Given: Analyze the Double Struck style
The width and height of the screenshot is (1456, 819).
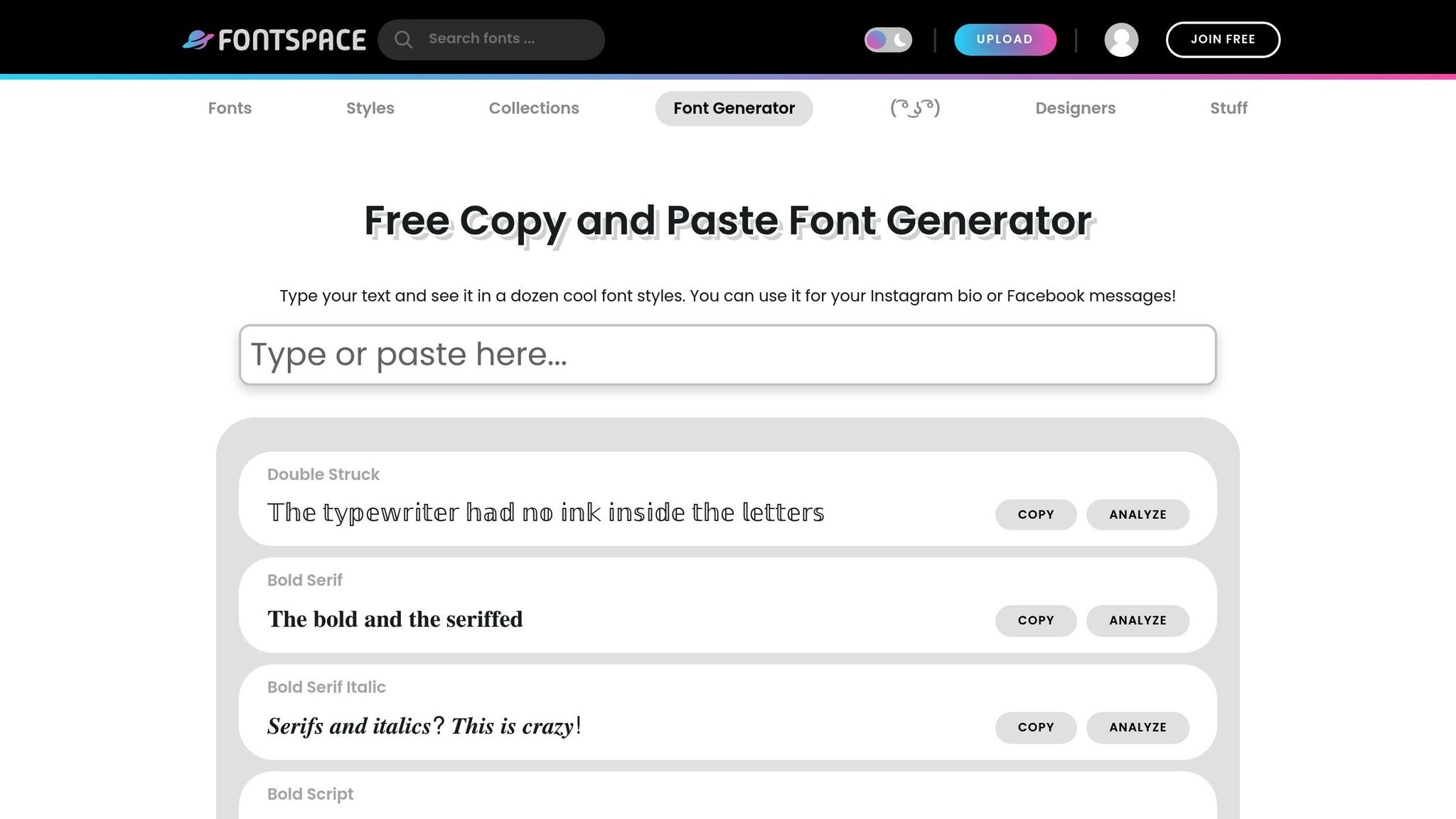Looking at the screenshot, I should click(x=1137, y=515).
